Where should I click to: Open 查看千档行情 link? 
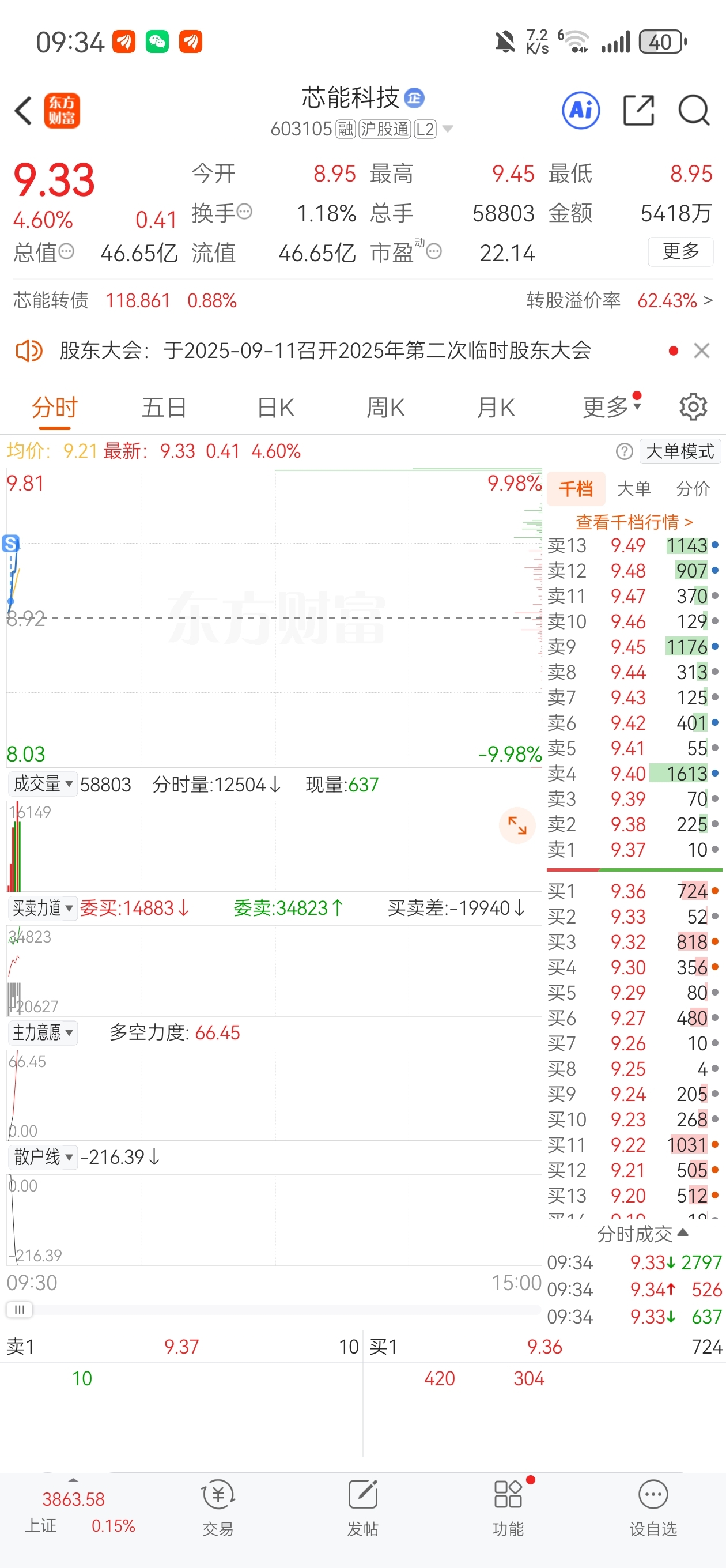[634, 522]
